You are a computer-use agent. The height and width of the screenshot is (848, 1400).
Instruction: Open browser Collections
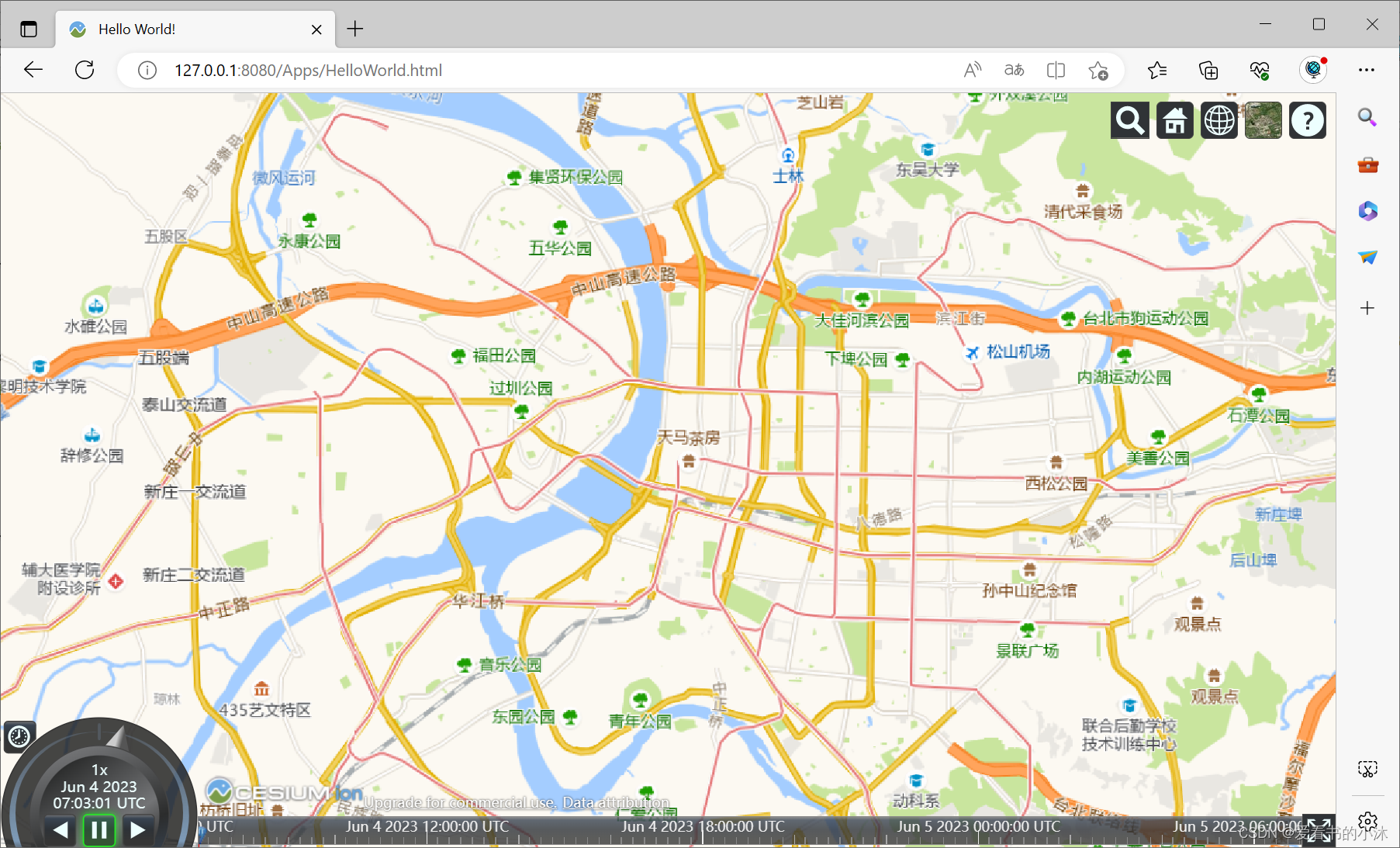tap(1208, 71)
